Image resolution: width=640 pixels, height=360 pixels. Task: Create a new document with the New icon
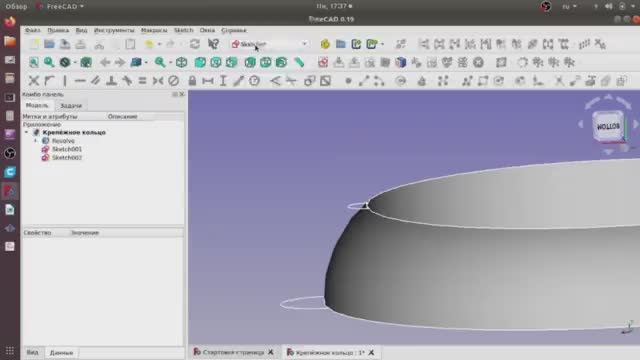(x=34, y=44)
